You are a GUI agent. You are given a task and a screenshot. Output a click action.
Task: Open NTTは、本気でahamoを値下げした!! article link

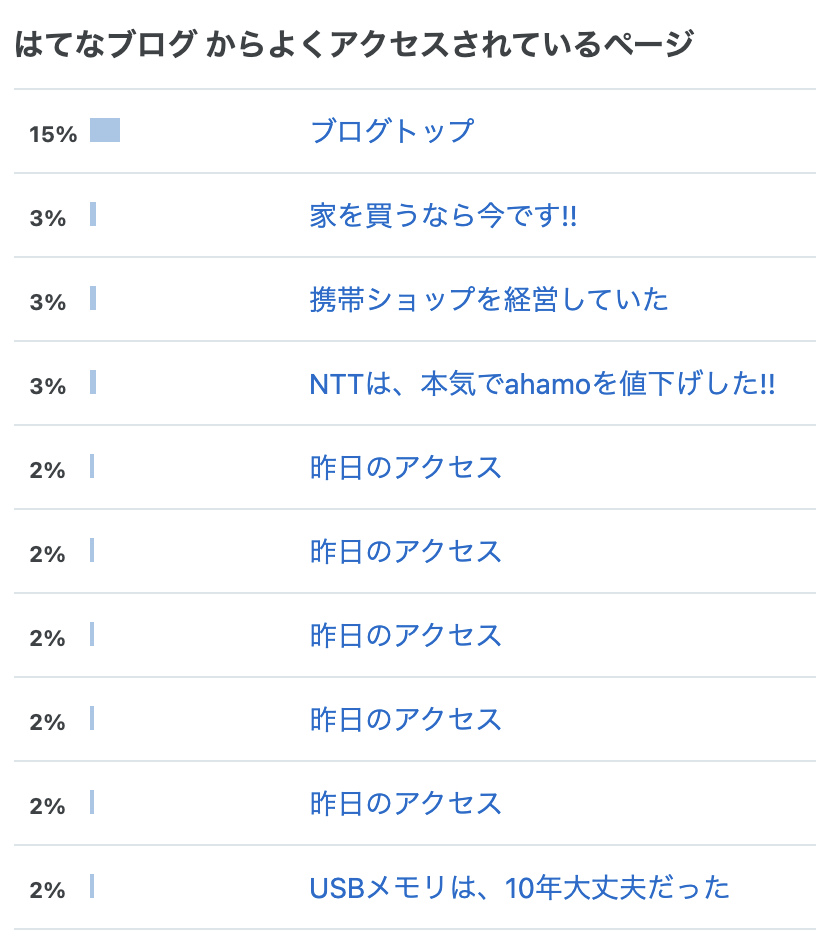click(x=542, y=383)
